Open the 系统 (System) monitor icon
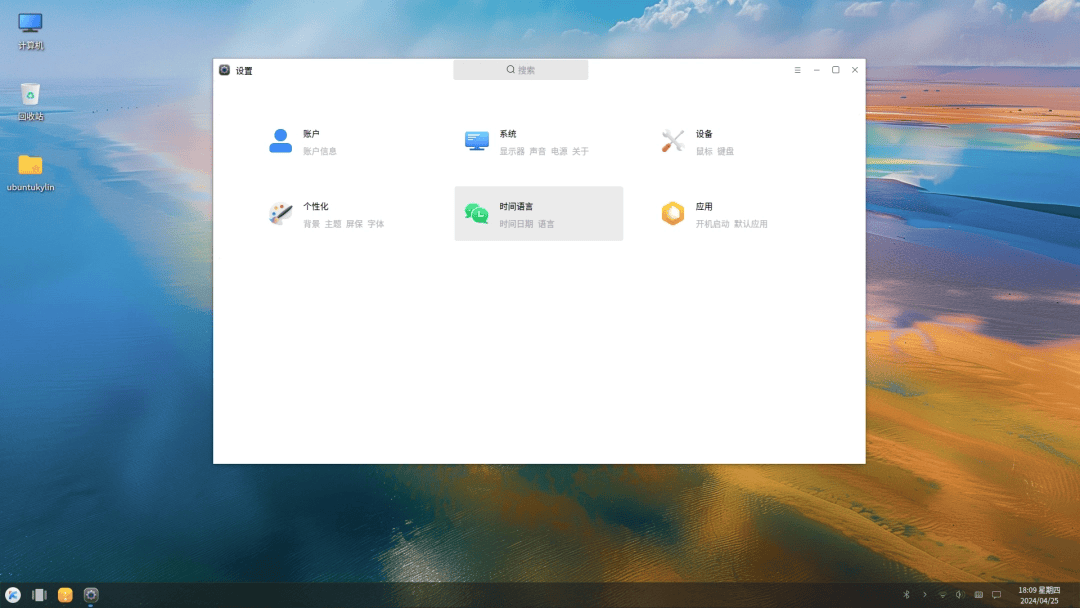 coord(477,141)
